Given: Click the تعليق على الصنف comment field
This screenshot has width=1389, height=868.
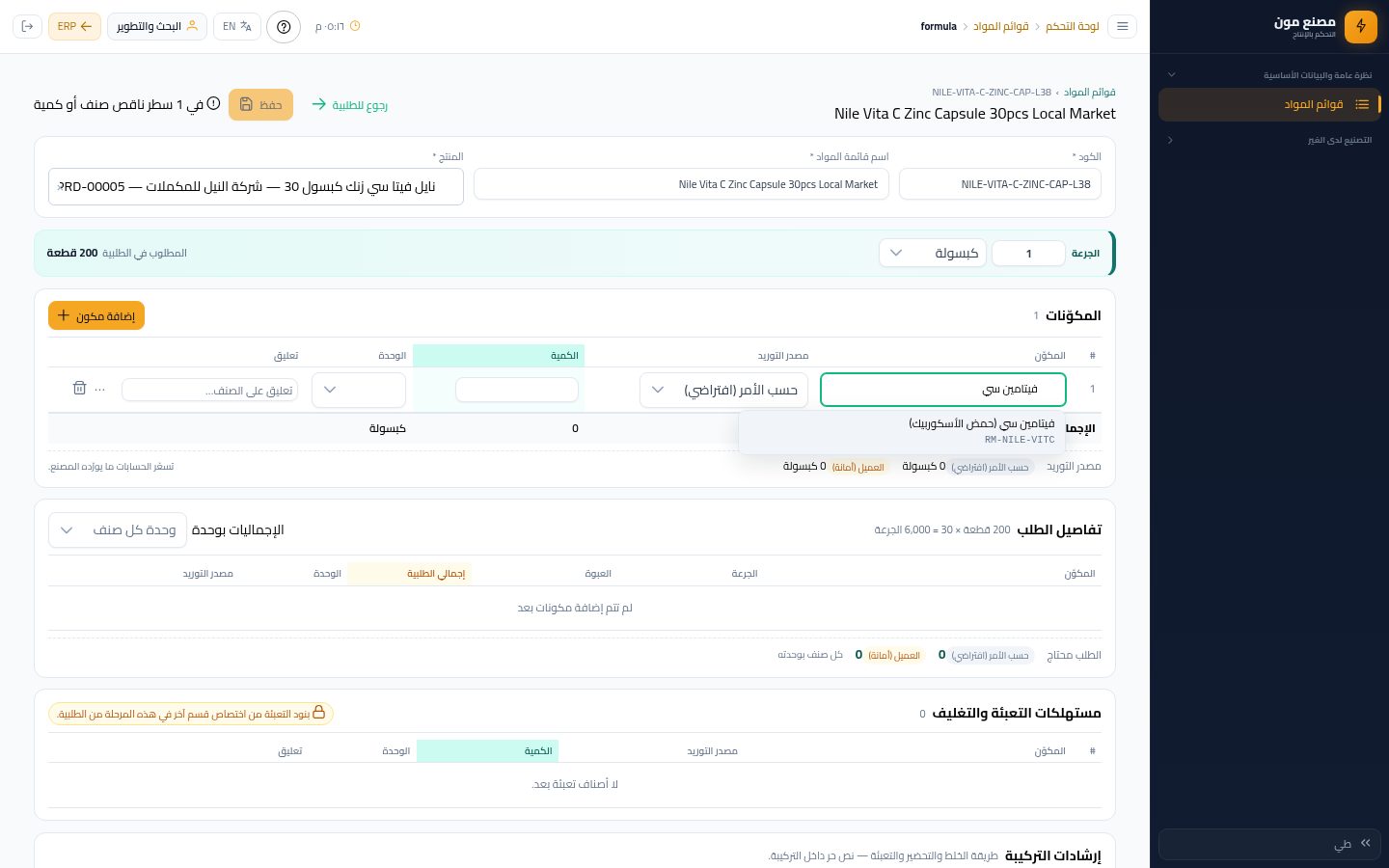Looking at the screenshot, I should (209, 390).
